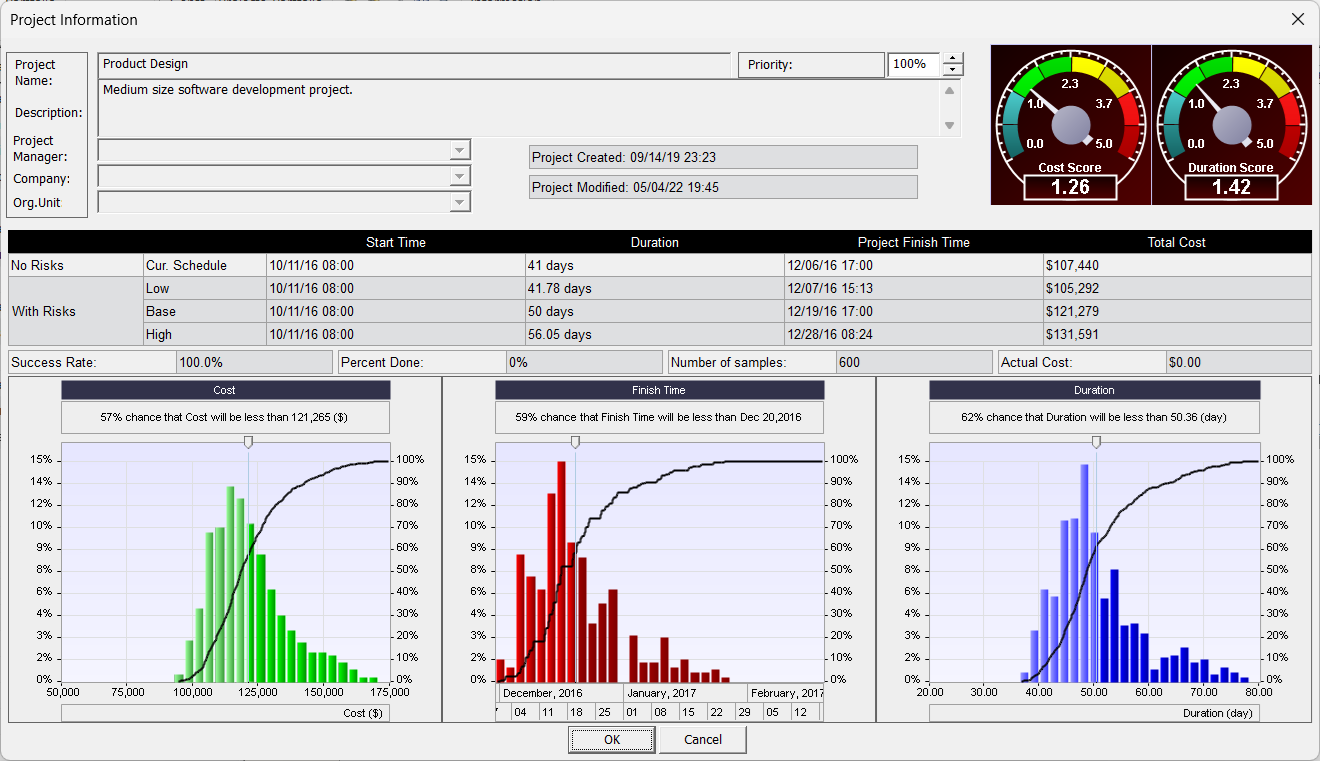Click the Cost histogram chart header
1320x761 pixels.
[x=224, y=390]
